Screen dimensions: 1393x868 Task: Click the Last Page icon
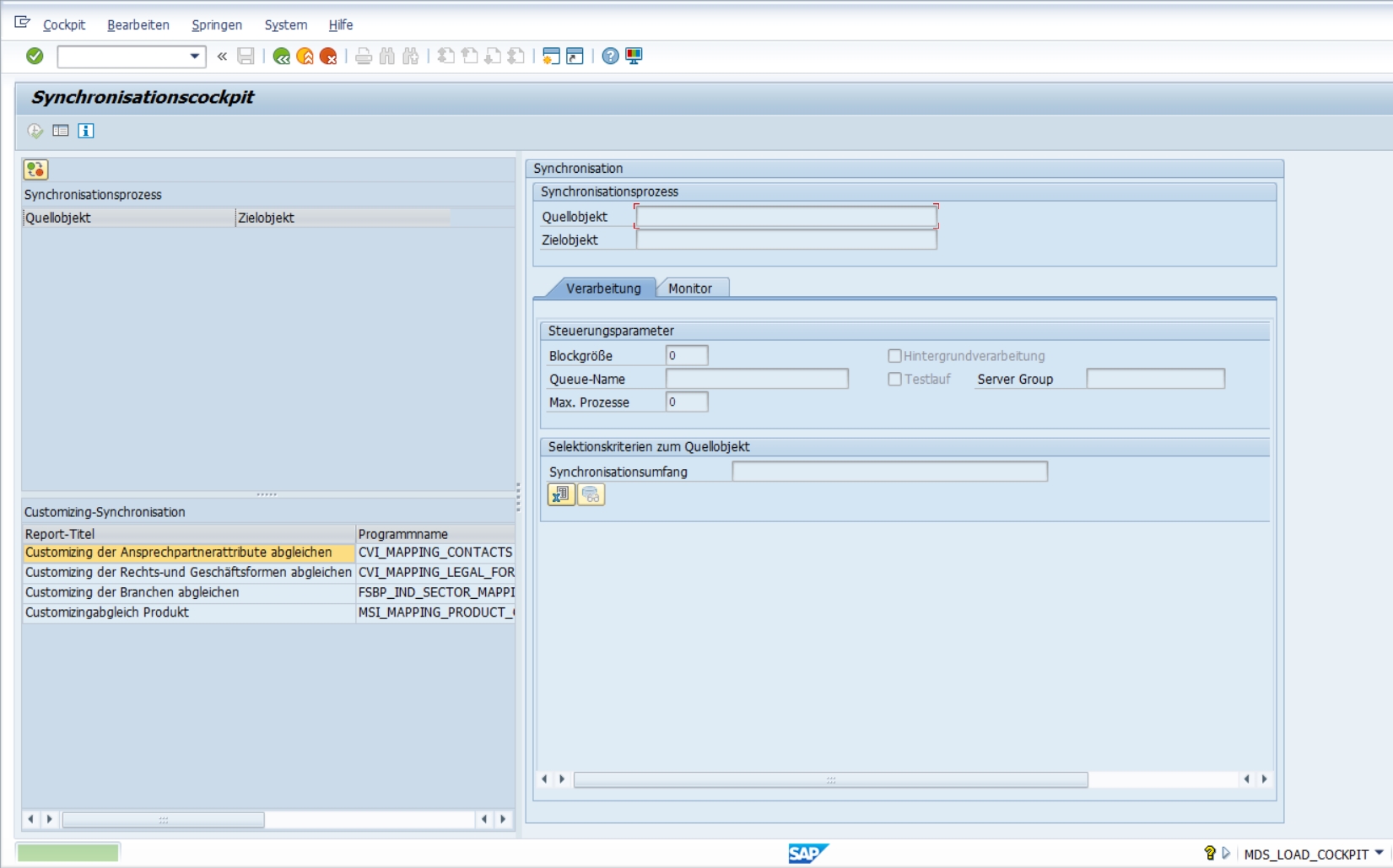tap(516, 57)
